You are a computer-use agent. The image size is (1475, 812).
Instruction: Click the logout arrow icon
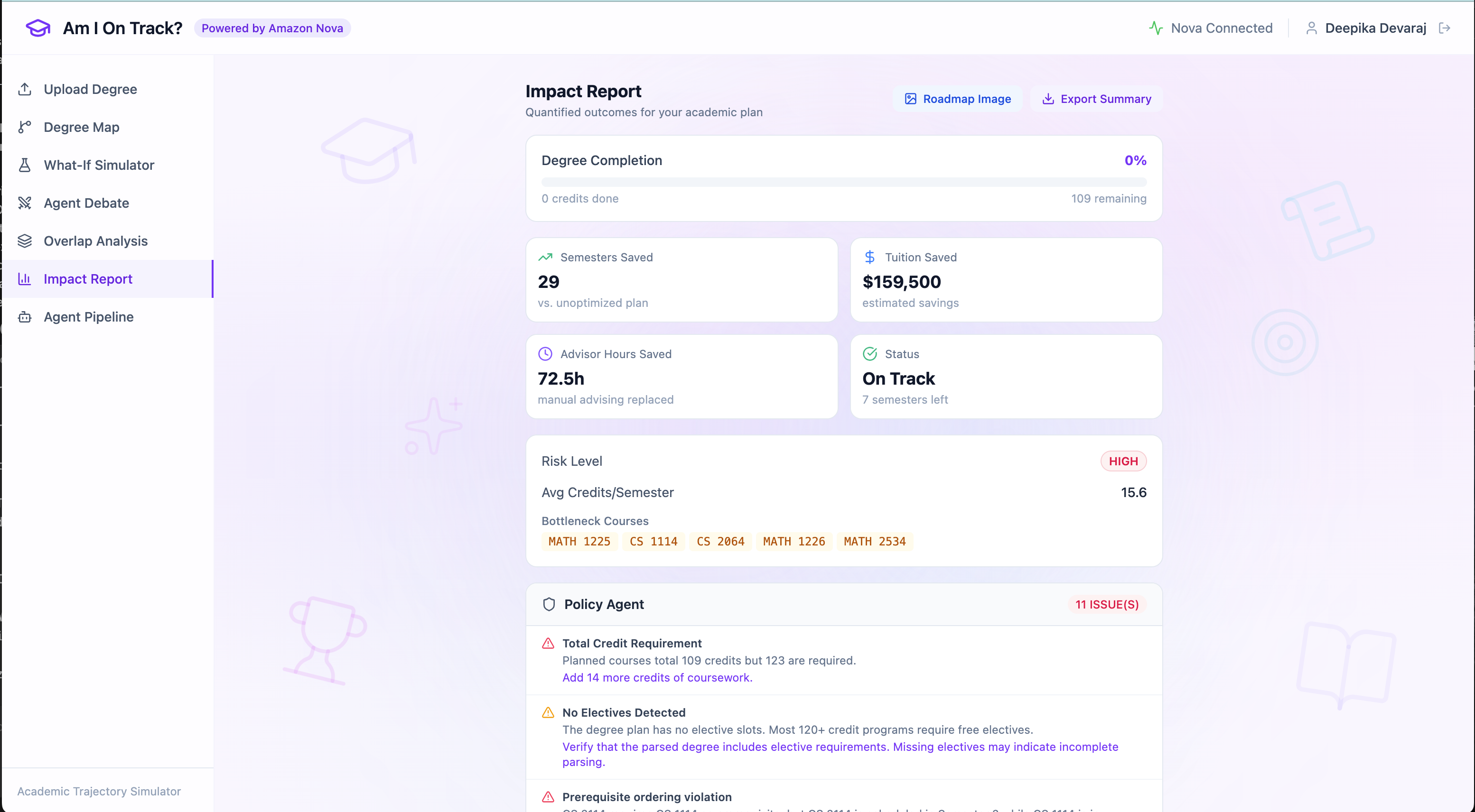[1444, 28]
